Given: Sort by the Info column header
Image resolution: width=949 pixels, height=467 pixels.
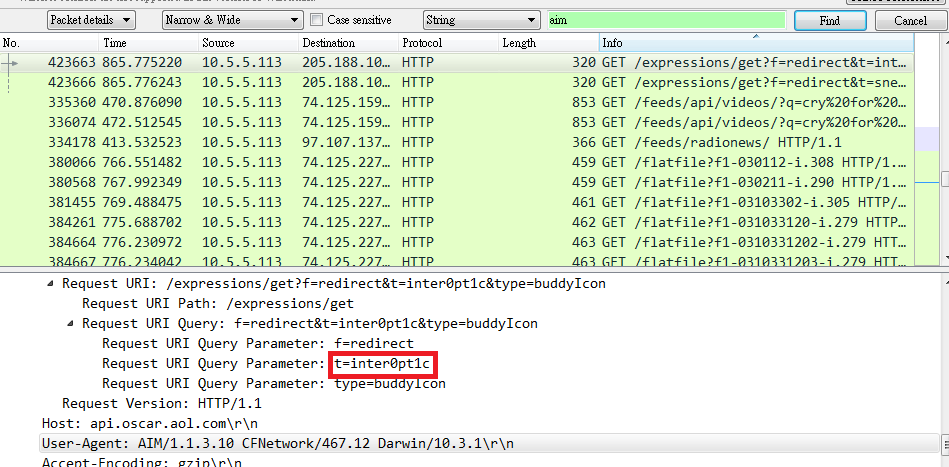Looking at the screenshot, I should pyautogui.click(x=757, y=43).
